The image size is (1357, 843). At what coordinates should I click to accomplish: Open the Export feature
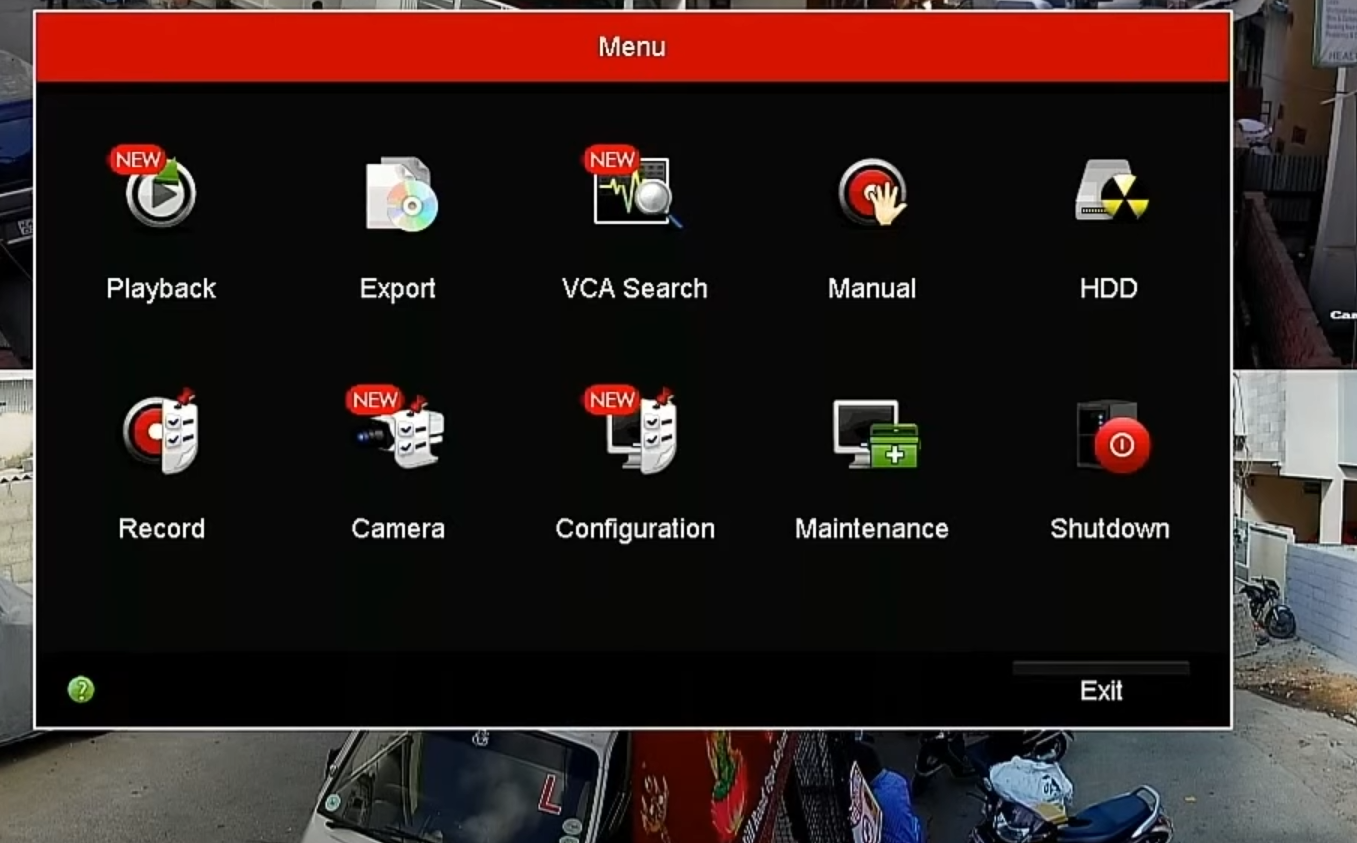tap(397, 193)
